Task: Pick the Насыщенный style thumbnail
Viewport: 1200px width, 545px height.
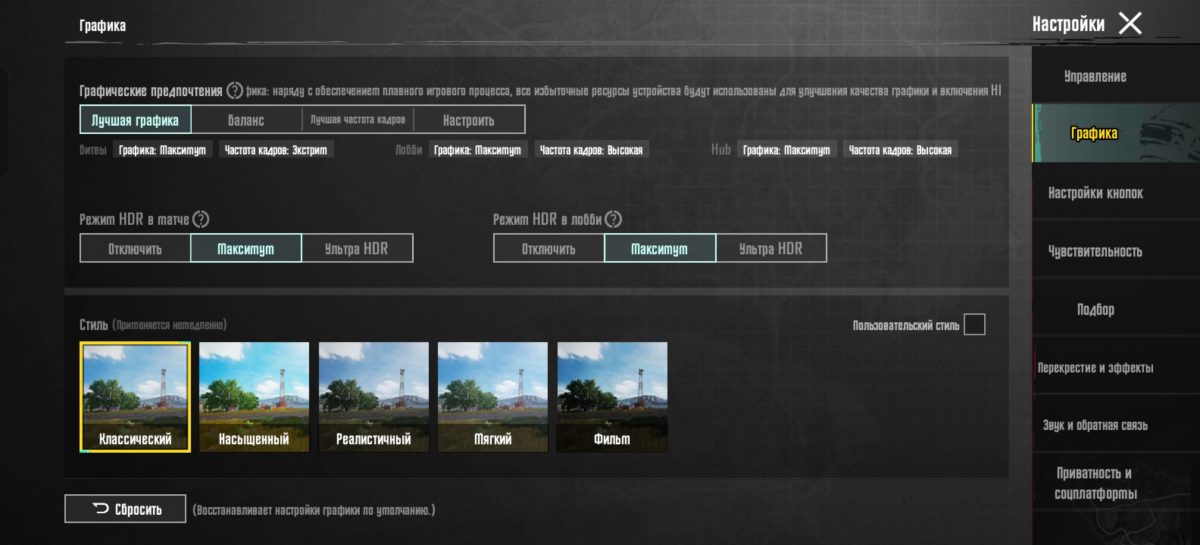Action: tap(254, 397)
